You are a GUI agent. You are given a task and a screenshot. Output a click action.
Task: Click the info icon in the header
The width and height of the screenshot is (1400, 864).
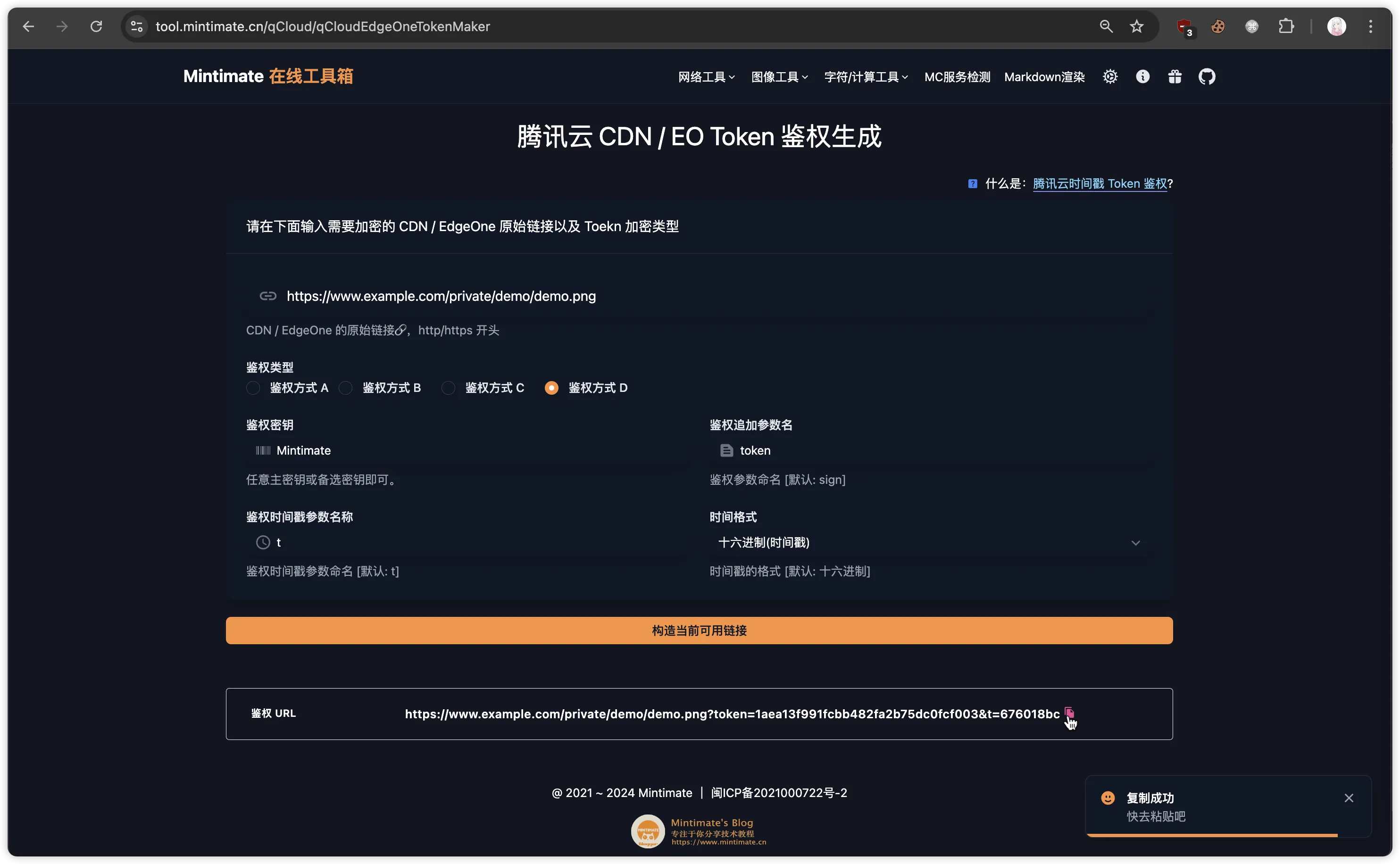[x=1143, y=77]
